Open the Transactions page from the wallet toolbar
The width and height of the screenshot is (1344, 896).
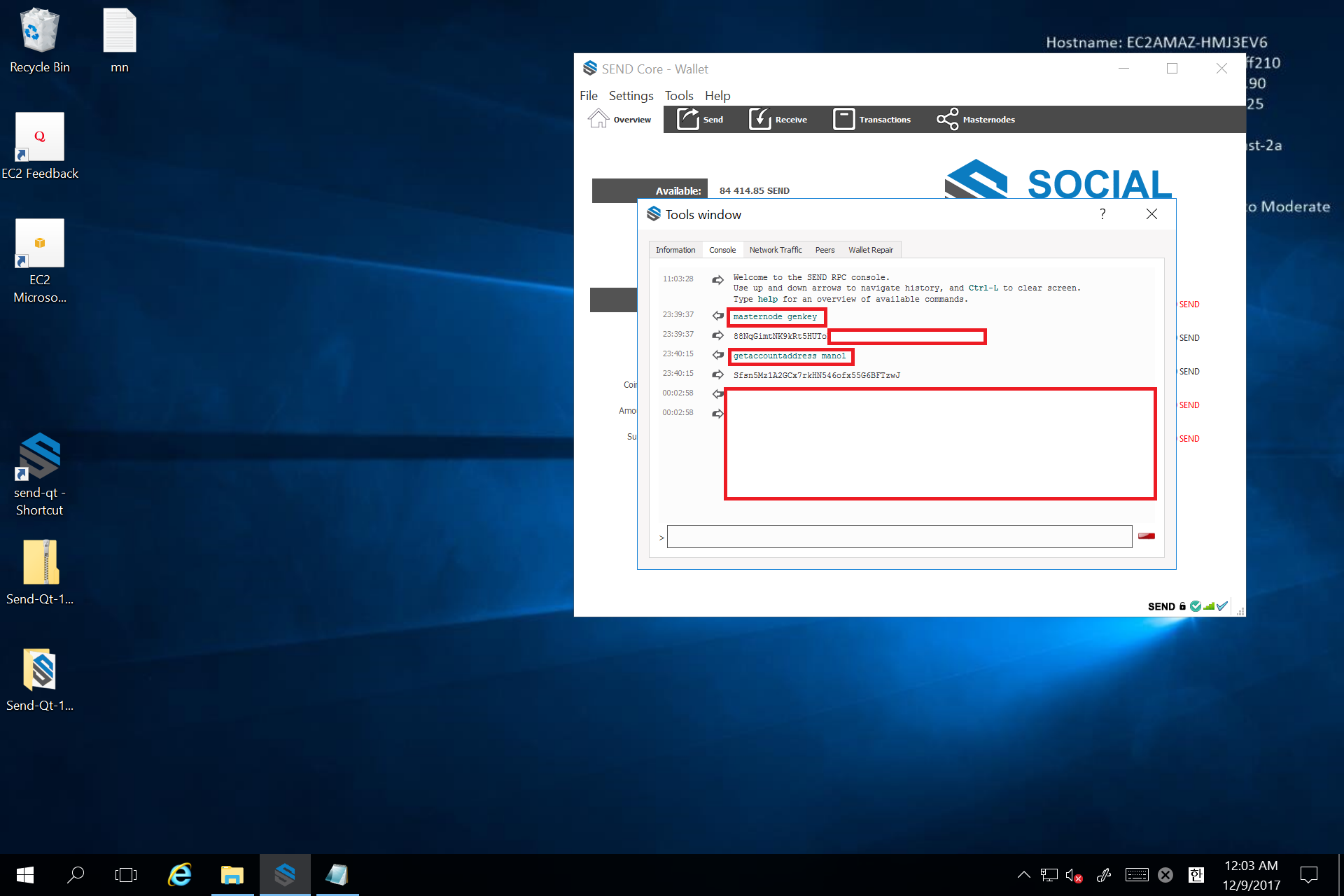pyautogui.click(x=872, y=120)
